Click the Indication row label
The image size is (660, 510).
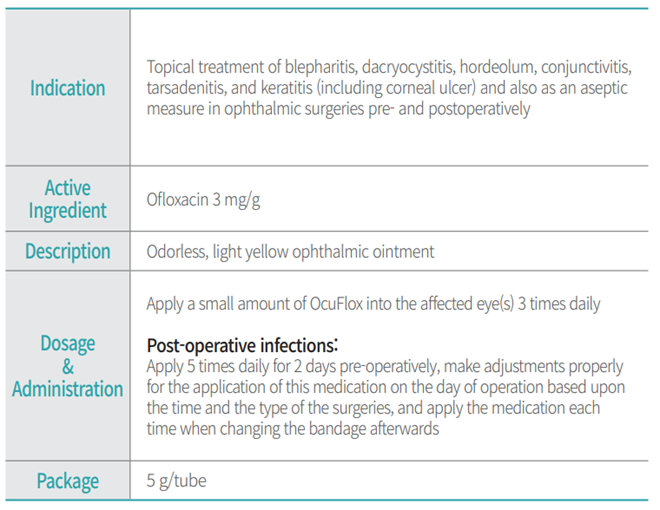[x=67, y=88]
